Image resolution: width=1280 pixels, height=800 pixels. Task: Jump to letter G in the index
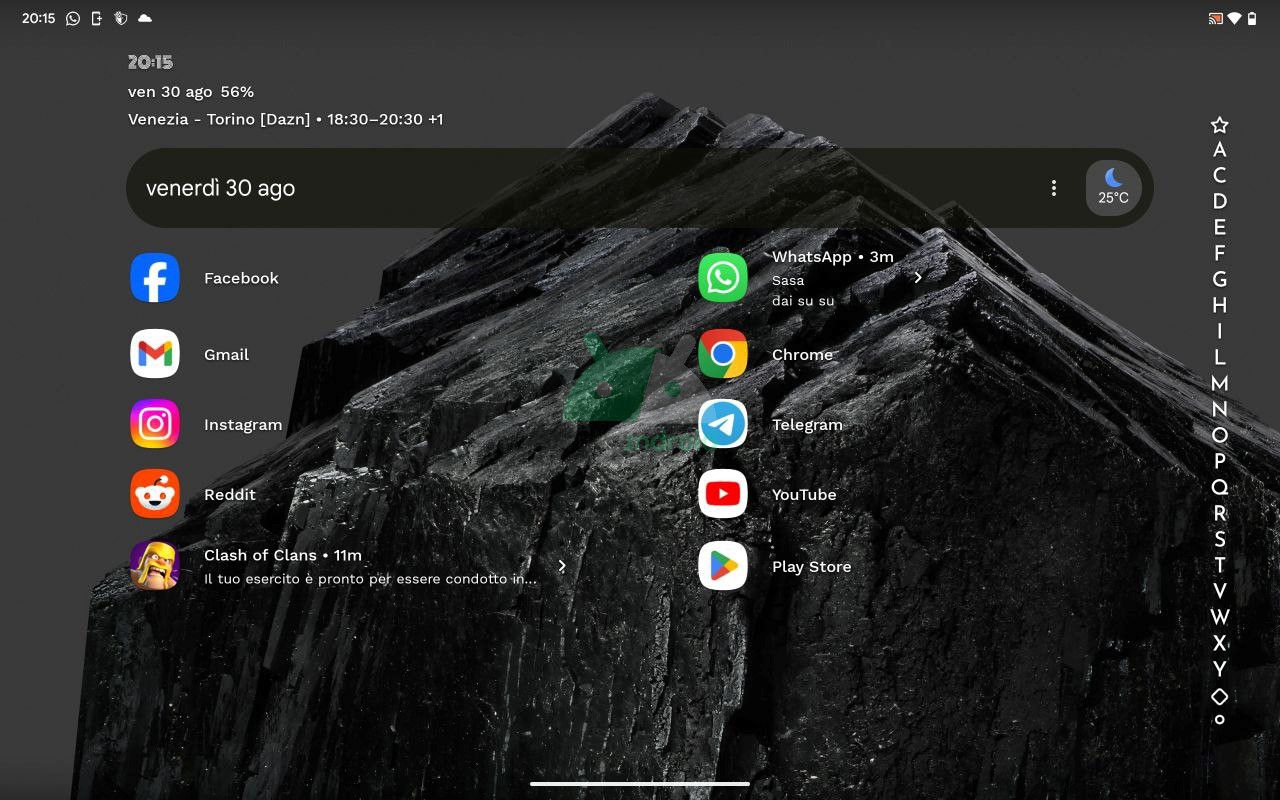point(1219,279)
